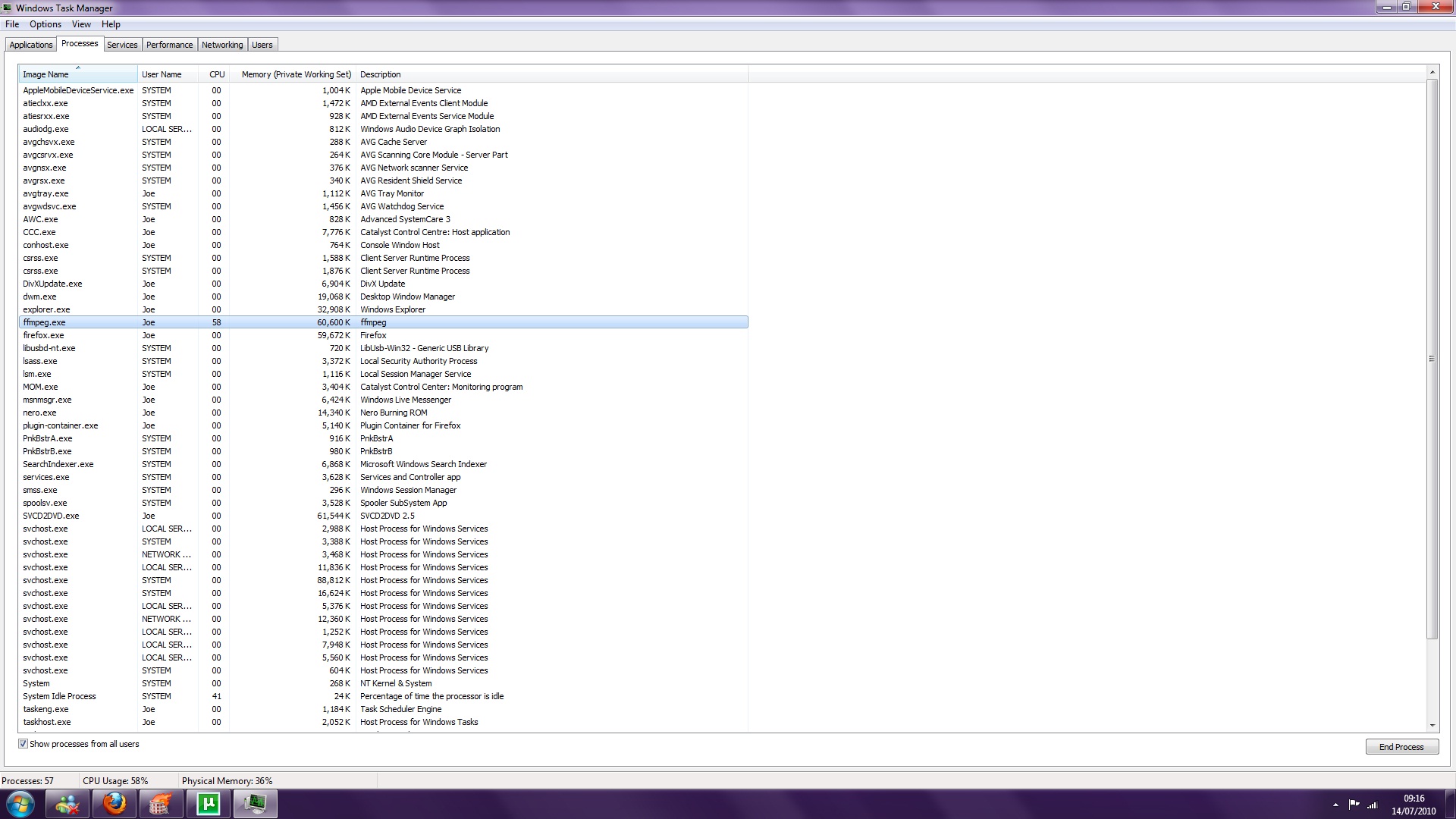Screen dimensions: 1456x819
Task: Select the spoolsv.exe process
Action: click(x=383, y=503)
